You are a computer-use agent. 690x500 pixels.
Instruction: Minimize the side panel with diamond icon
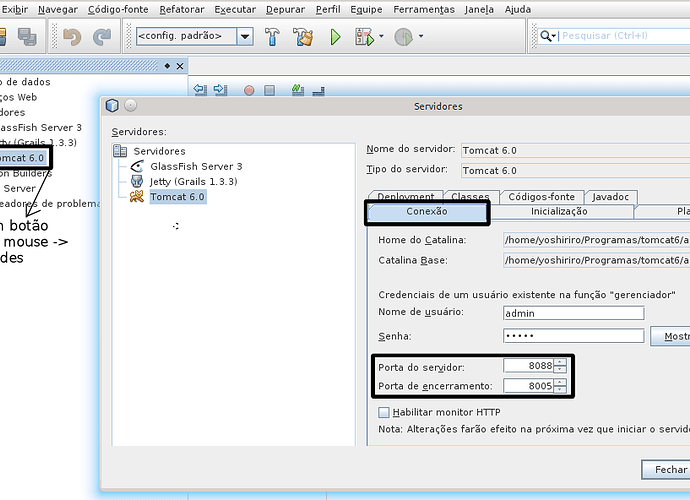click(167, 66)
